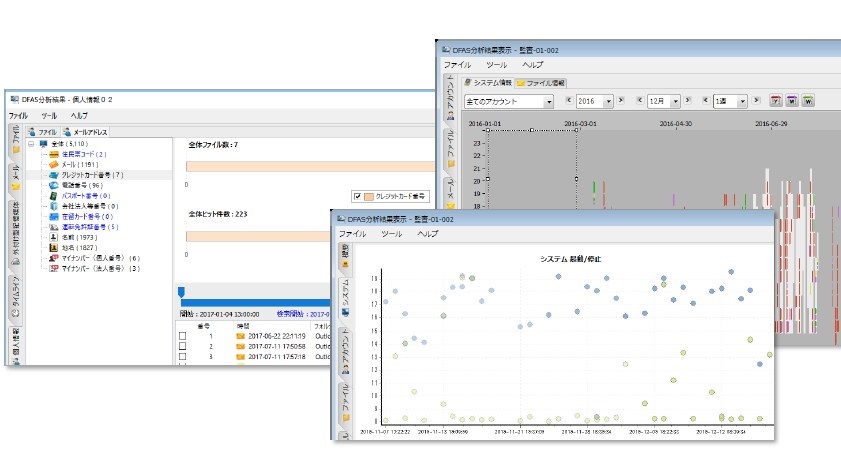Click the next year arrow button
This screenshot has height=451, width=841.
click(x=621, y=101)
